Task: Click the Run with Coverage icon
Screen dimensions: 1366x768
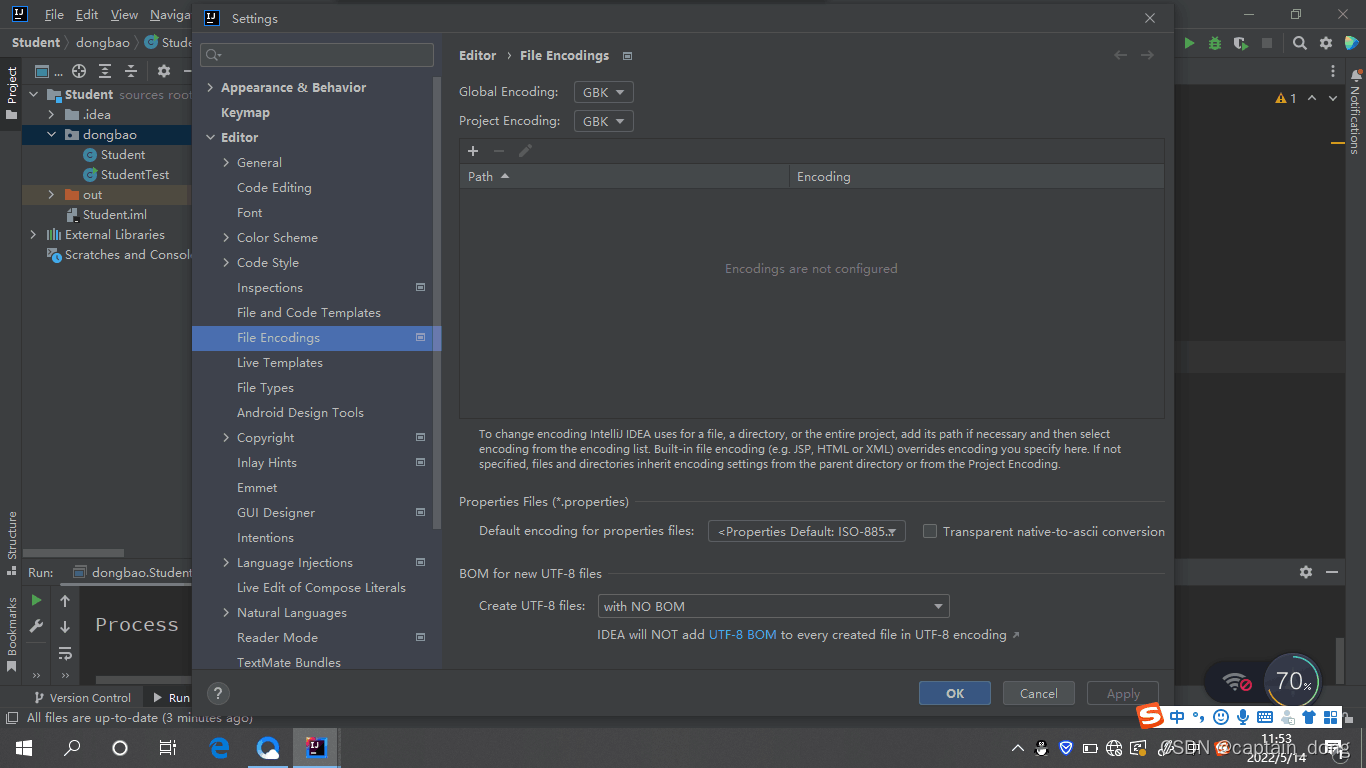Action: pos(1241,43)
